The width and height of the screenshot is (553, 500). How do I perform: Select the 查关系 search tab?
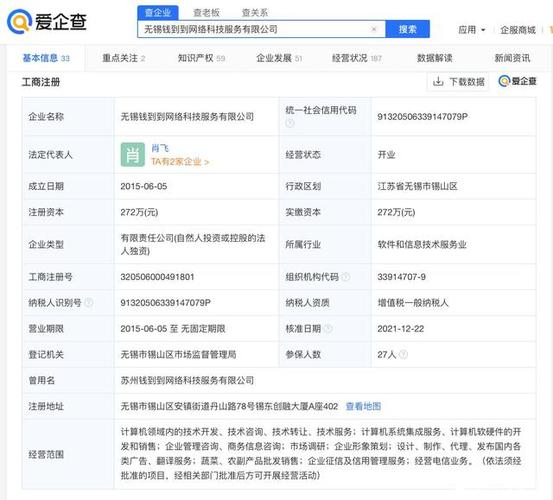click(x=255, y=13)
